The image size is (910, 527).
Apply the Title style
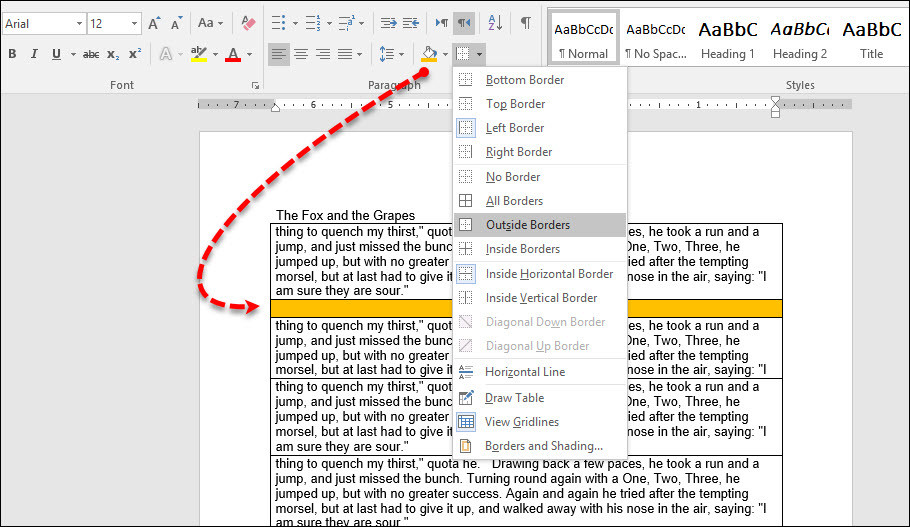(871, 38)
